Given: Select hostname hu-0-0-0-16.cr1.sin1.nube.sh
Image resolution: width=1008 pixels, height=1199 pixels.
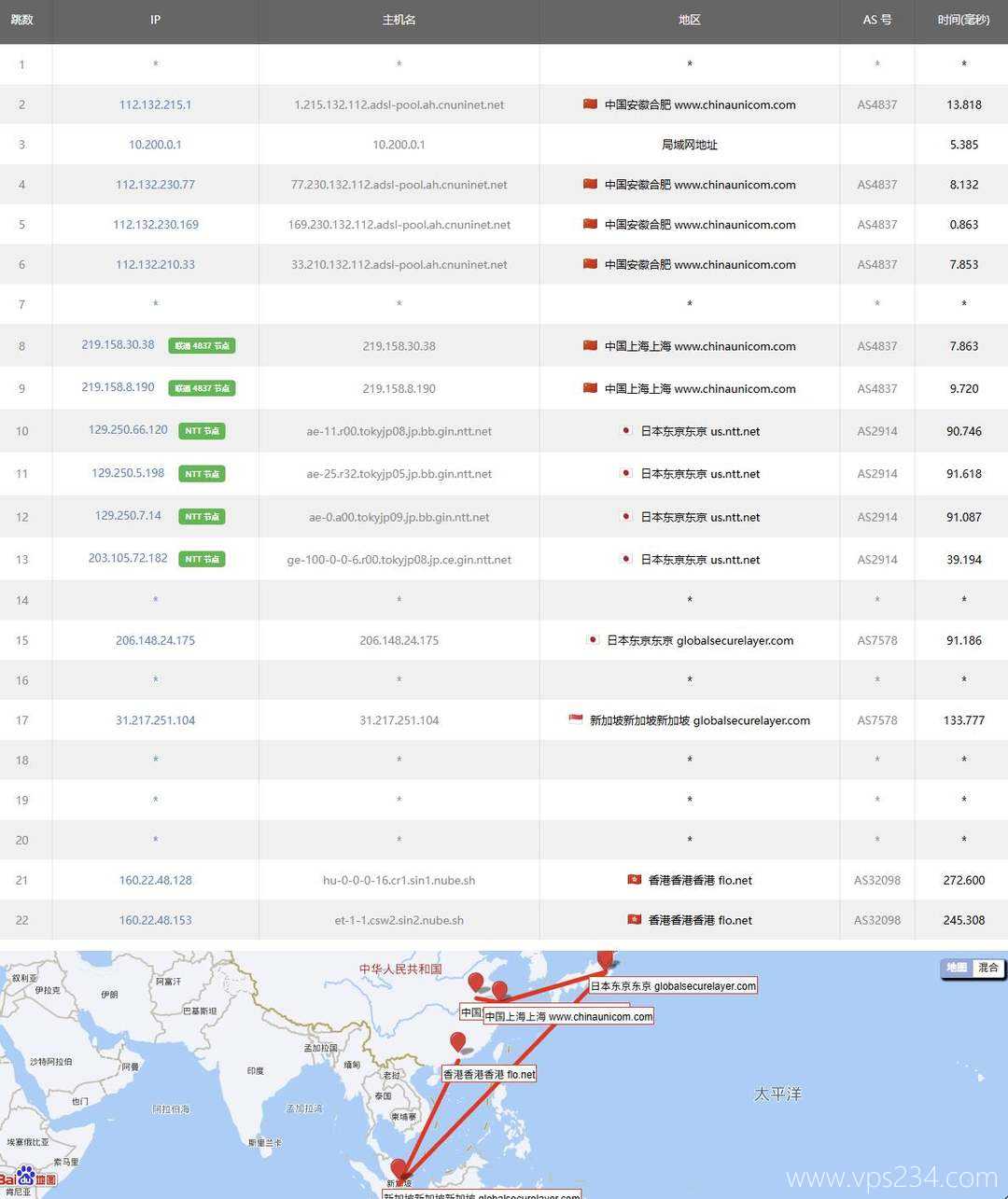Looking at the screenshot, I should pyautogui.click(x=399, y=881).
